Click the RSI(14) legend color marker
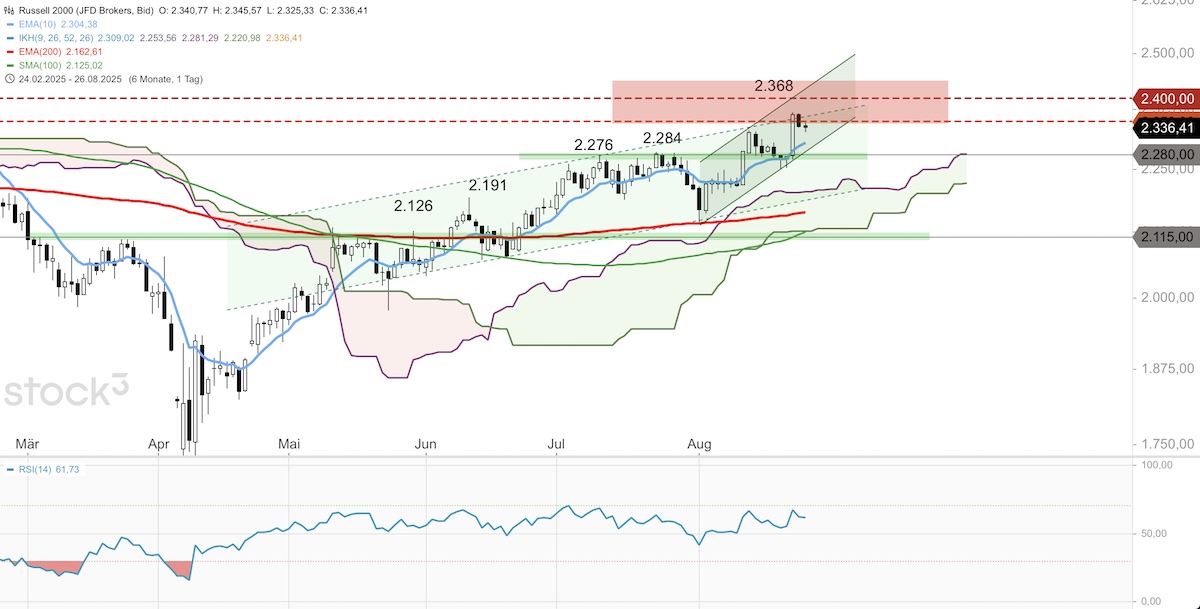Image resolution: width=1200 pixels, height=609 pixels. click(9, 468)
